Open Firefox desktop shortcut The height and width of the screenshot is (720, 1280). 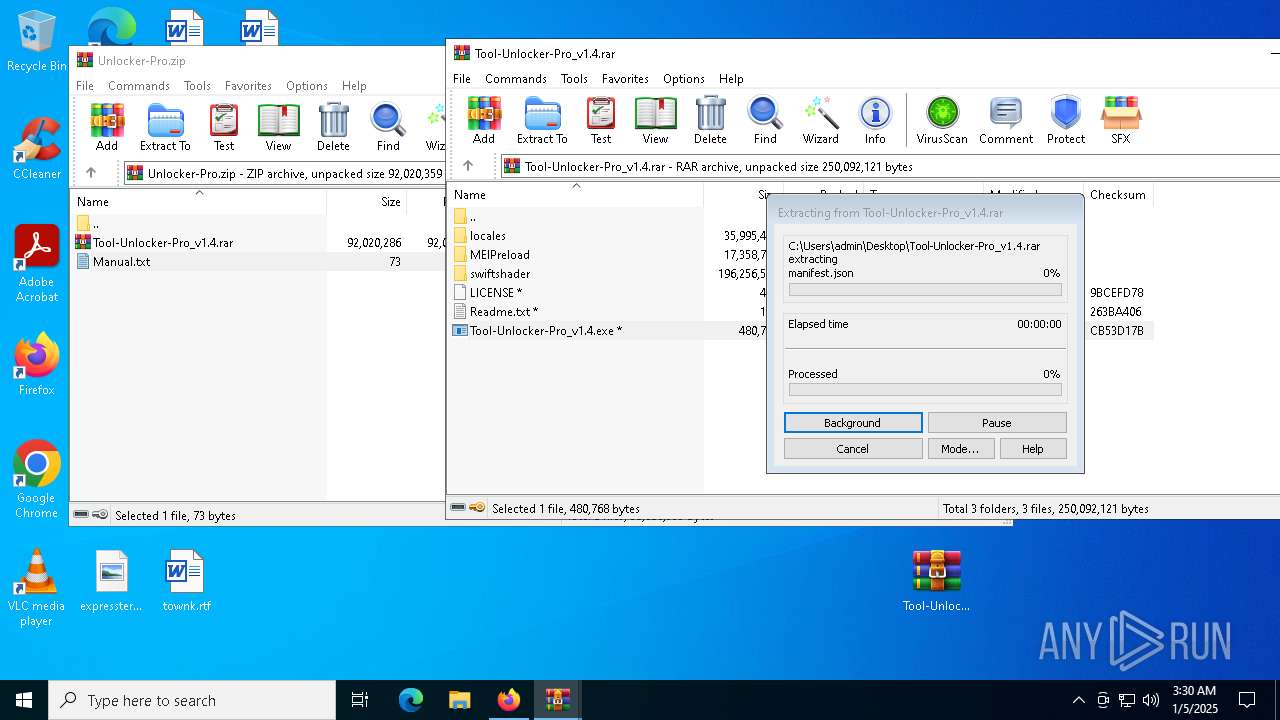36,364
